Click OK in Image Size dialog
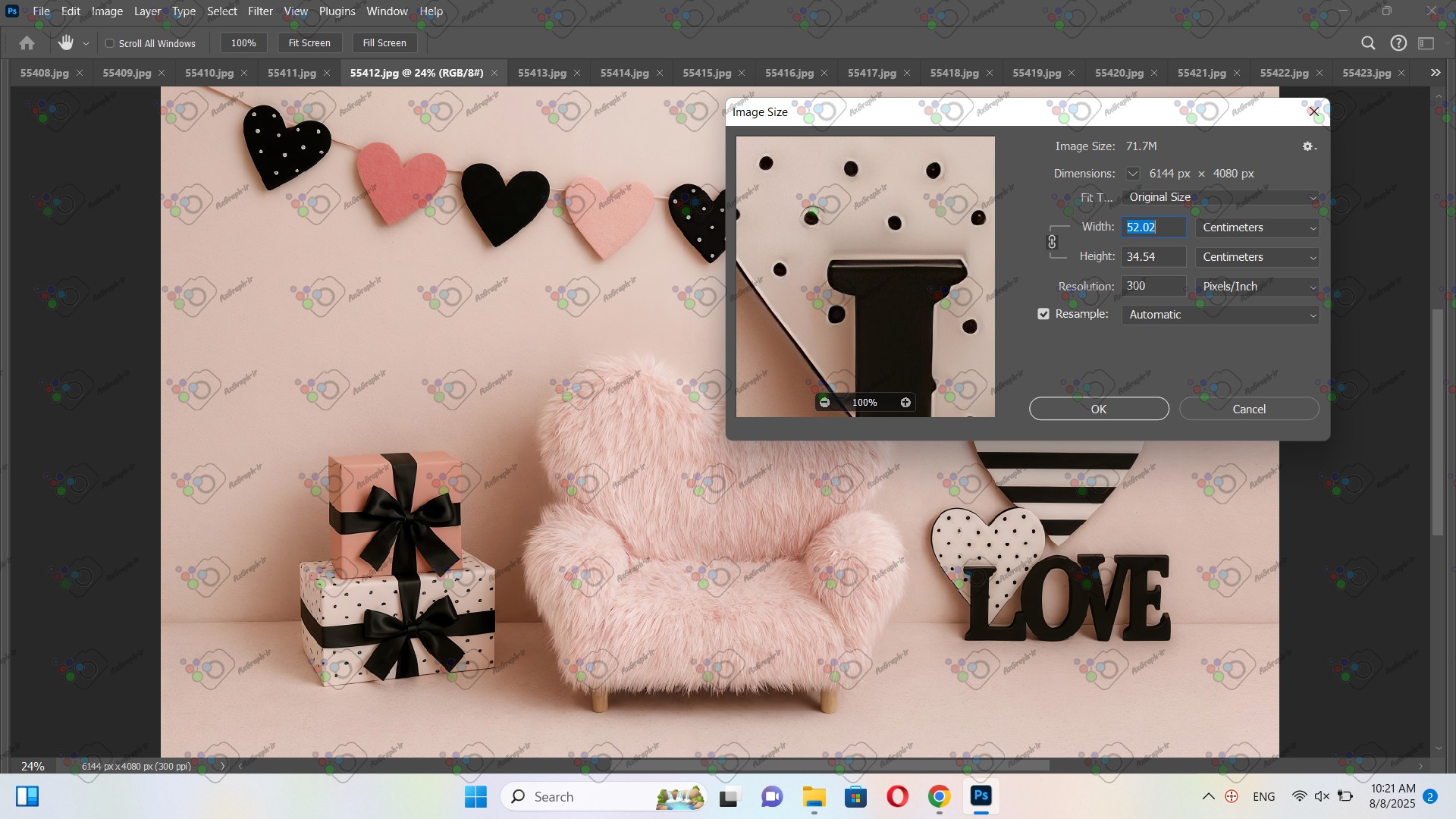1456x819 pixels. pos(1098,409)
